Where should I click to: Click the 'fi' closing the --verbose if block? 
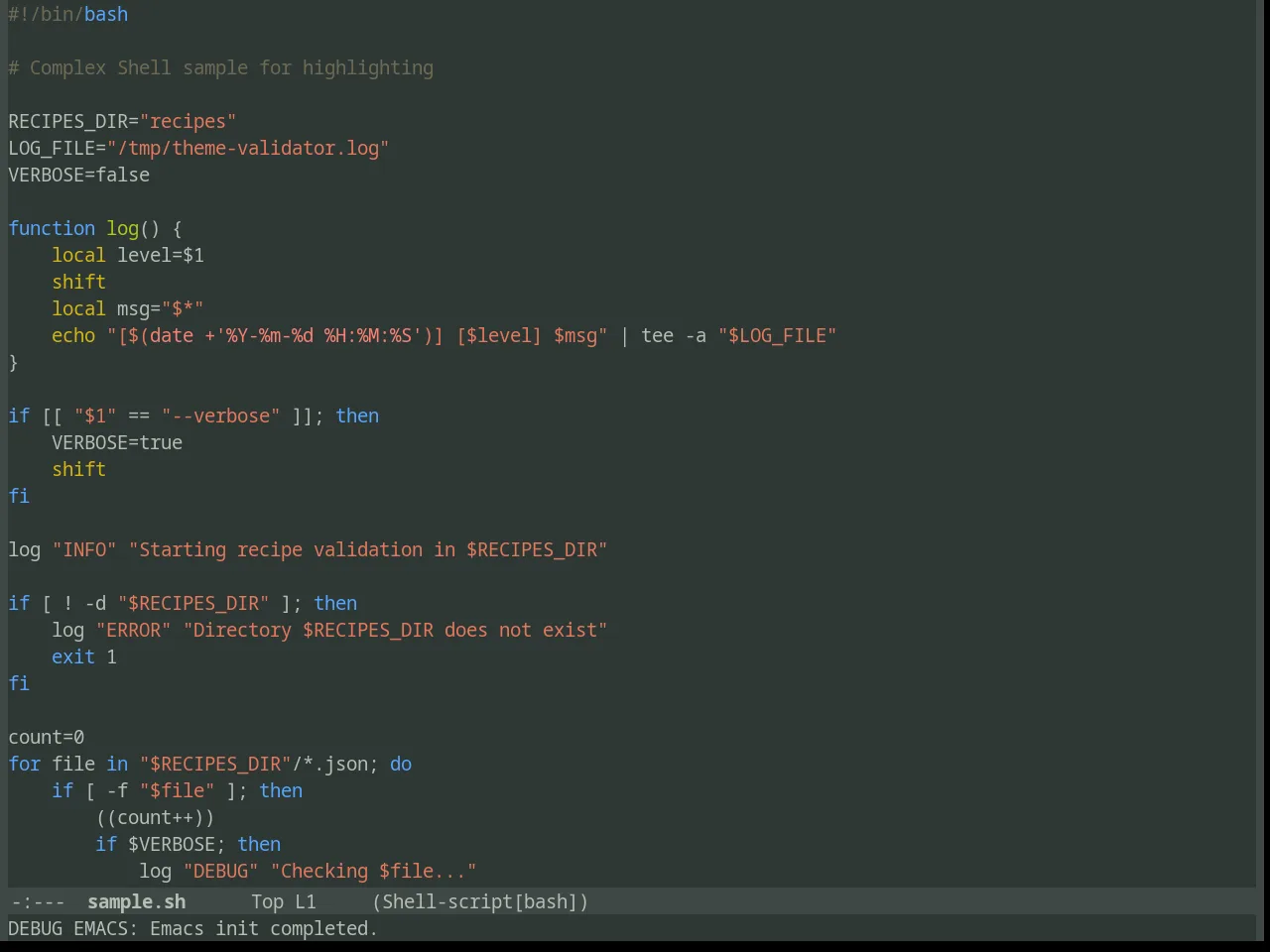tap(19, 496)
